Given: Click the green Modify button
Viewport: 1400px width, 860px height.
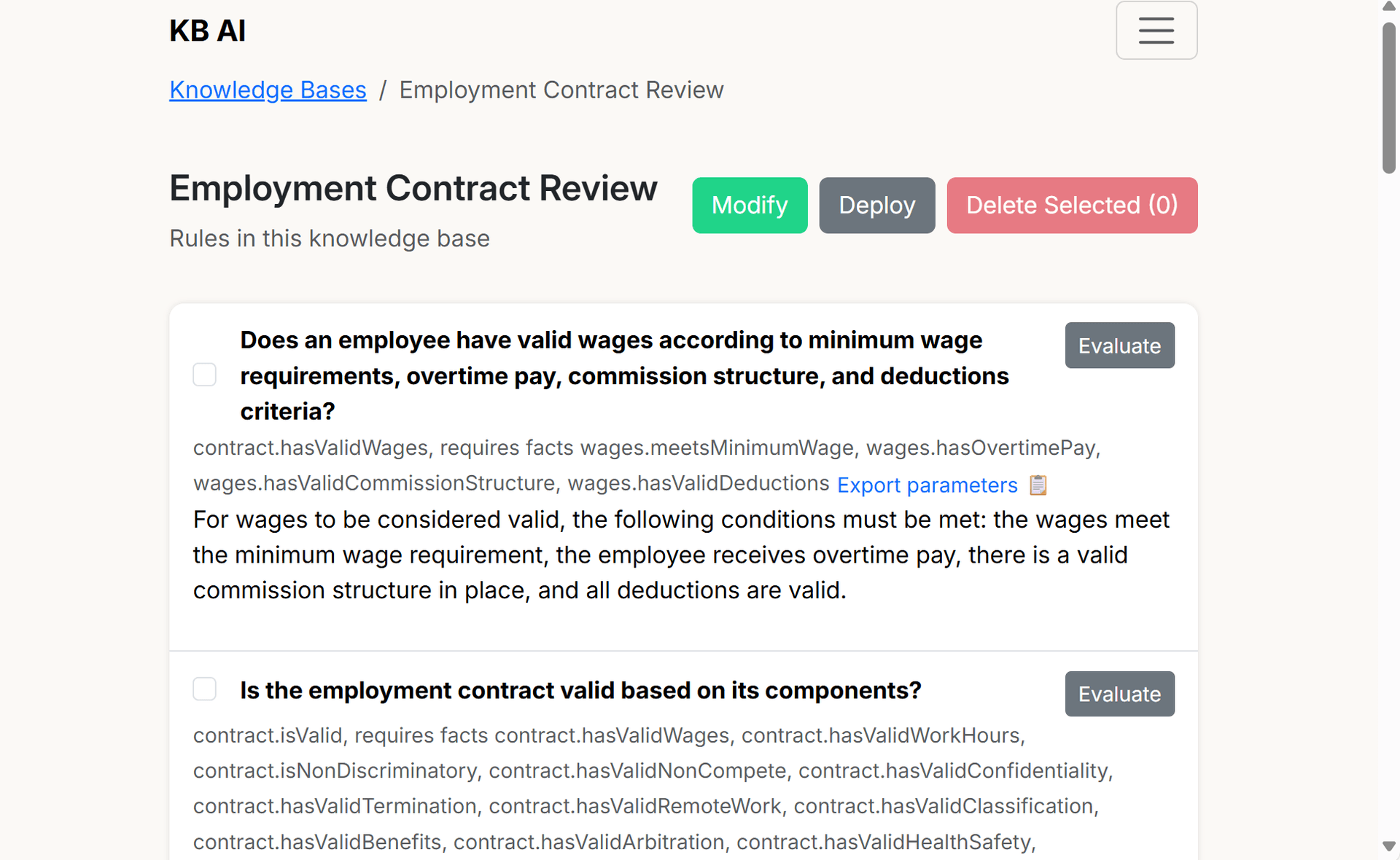Looking at the screenshot, I should 750,206.
